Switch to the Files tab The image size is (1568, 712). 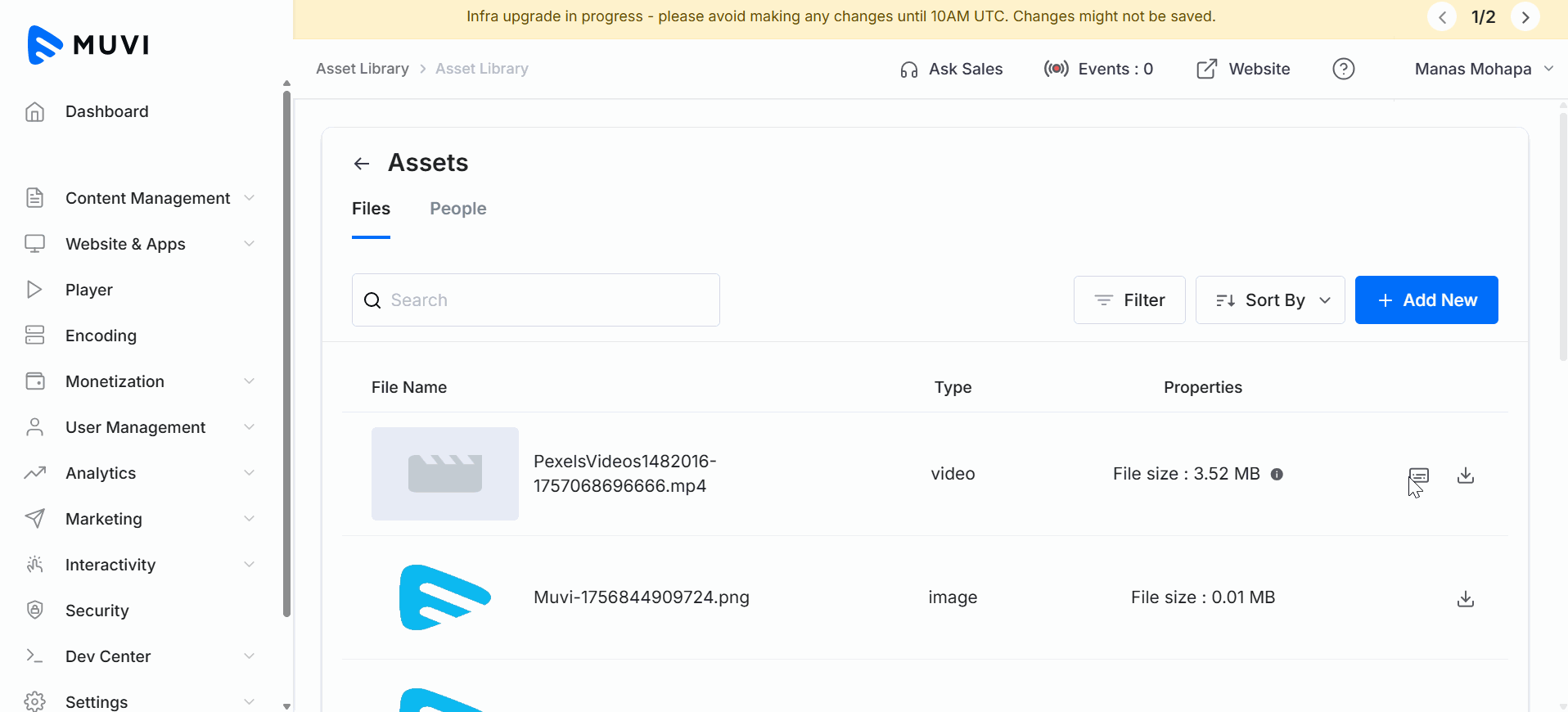coord(371,209)
